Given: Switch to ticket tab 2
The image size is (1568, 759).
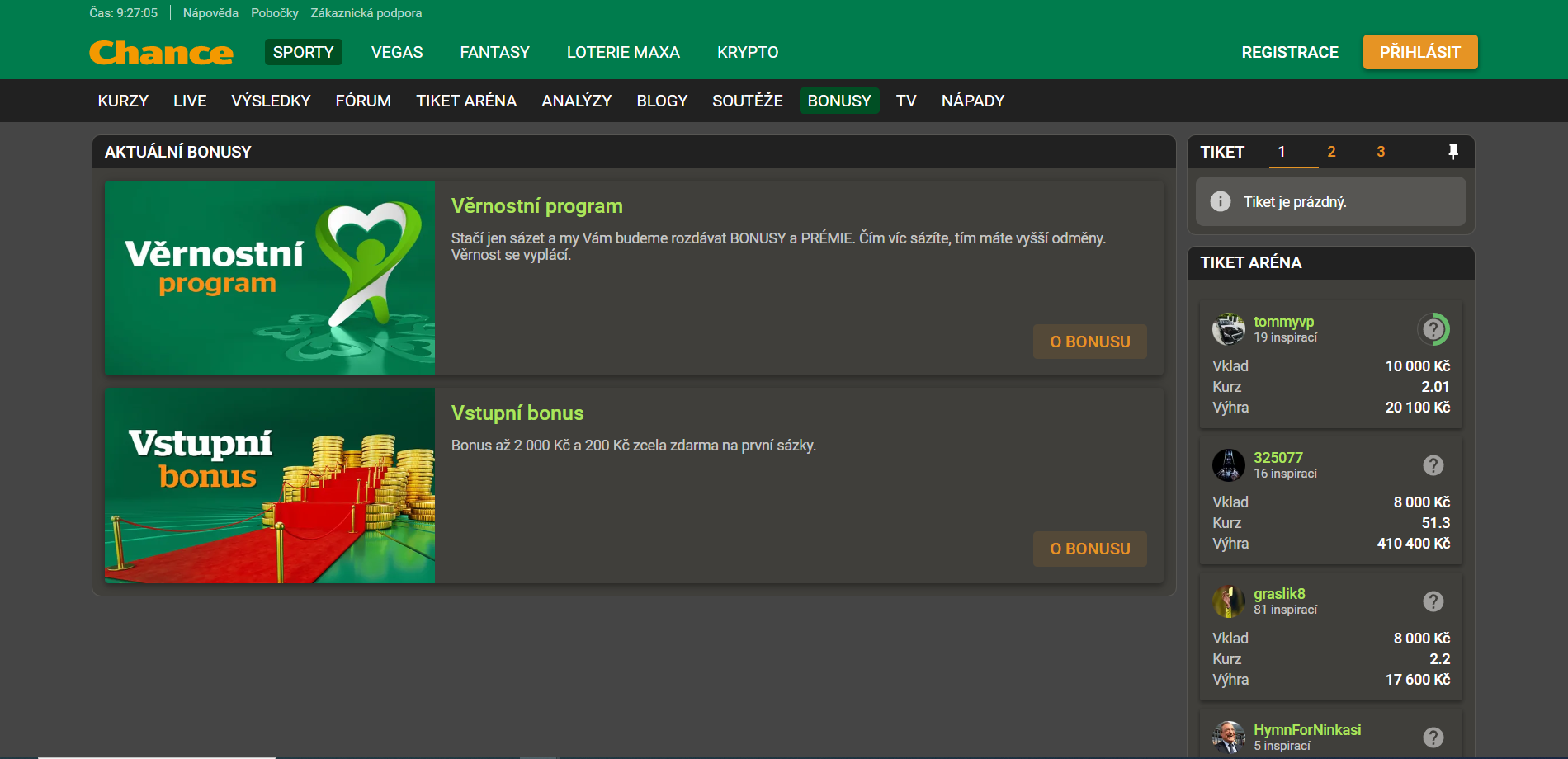Looking at the screenshot, I should pos(1331,152).
